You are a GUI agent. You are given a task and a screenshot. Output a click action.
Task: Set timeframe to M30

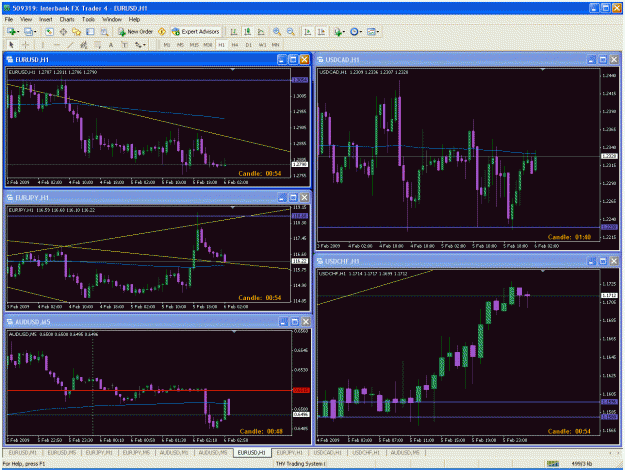(208, 45)
